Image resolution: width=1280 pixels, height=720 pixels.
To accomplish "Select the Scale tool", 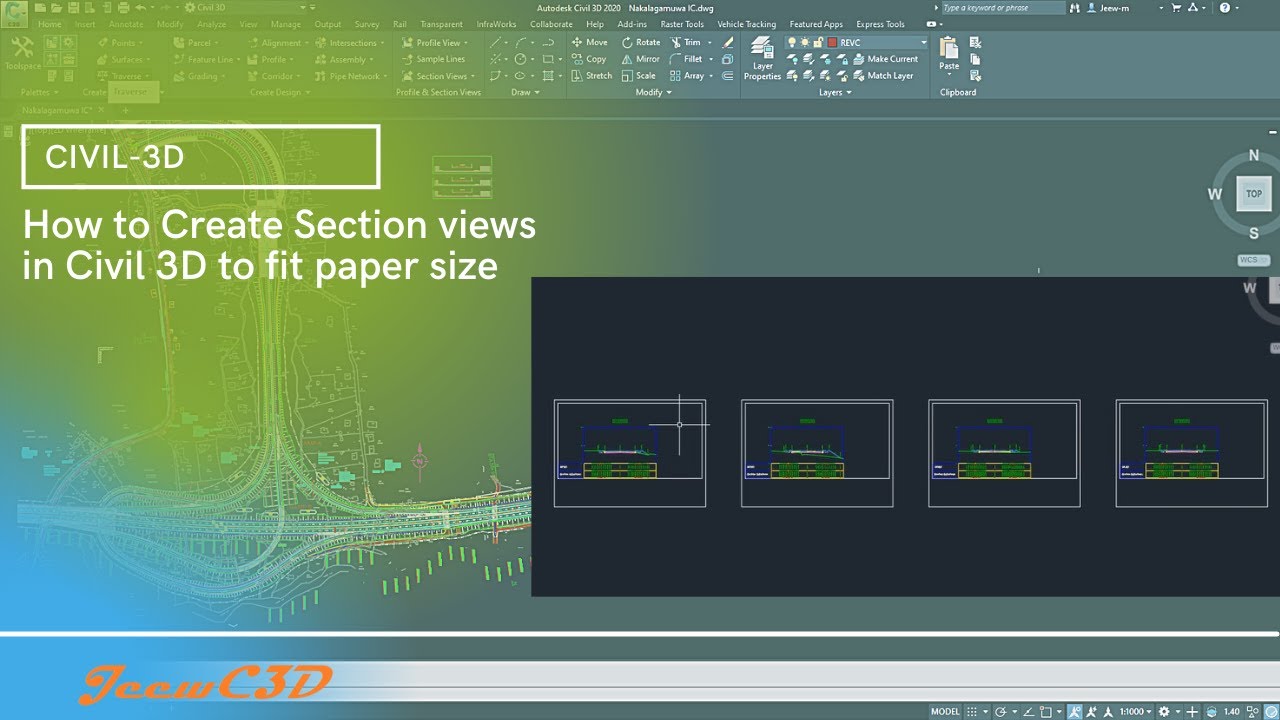I will click(639, 76).
